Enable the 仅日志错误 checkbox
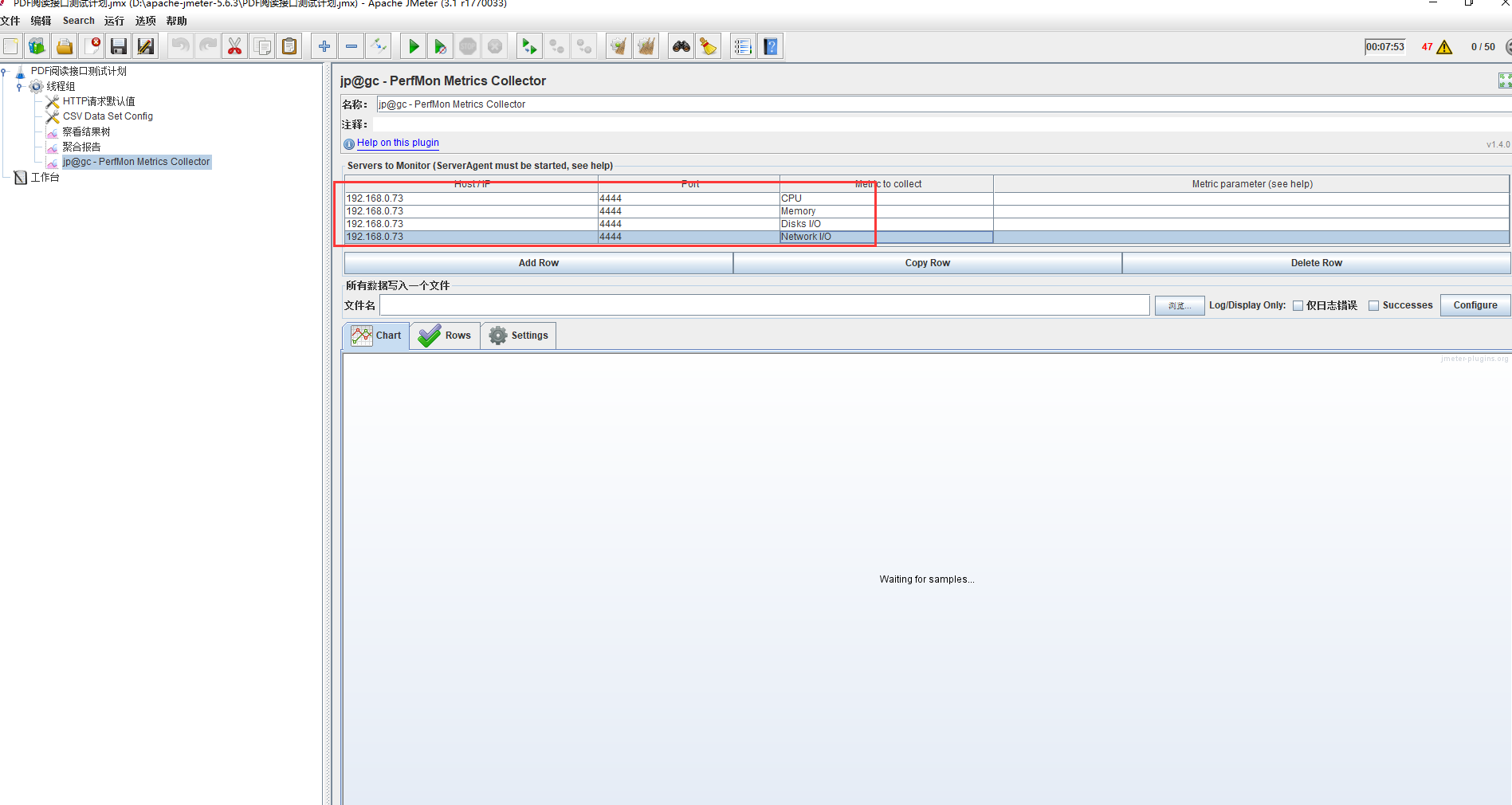1512x805 pixels. point(1298,306)
